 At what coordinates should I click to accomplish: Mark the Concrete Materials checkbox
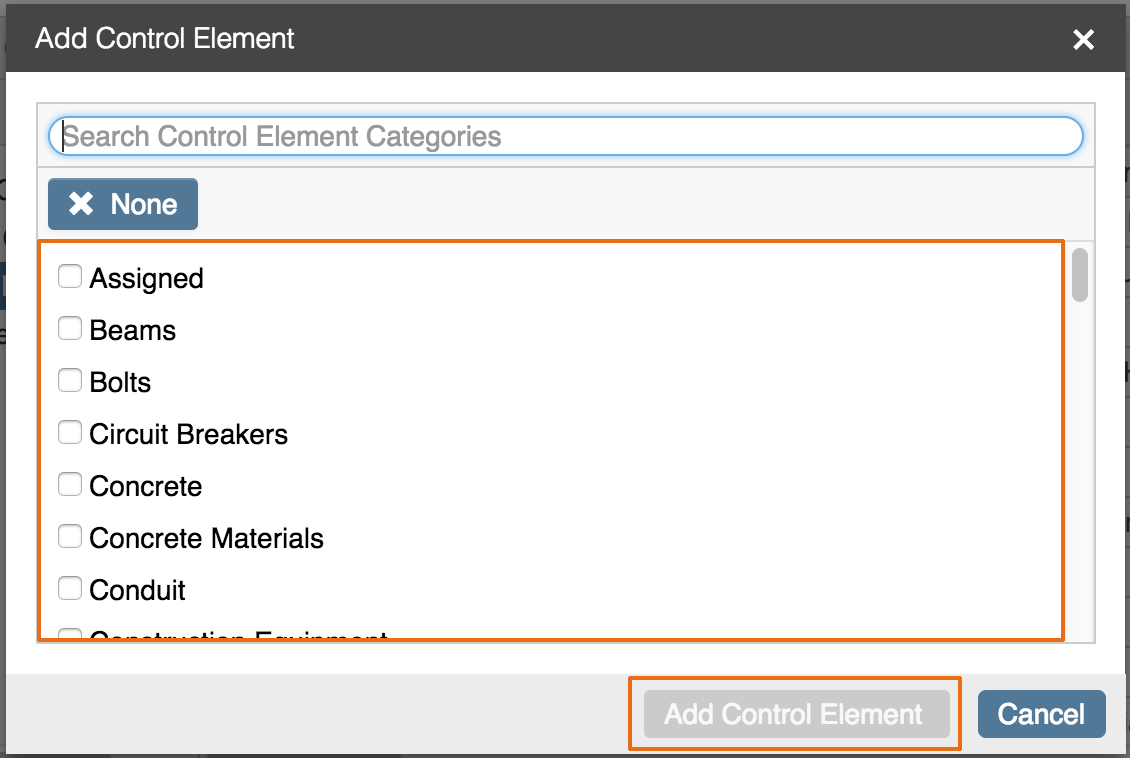pyautogui.click(x=70, y=536)
